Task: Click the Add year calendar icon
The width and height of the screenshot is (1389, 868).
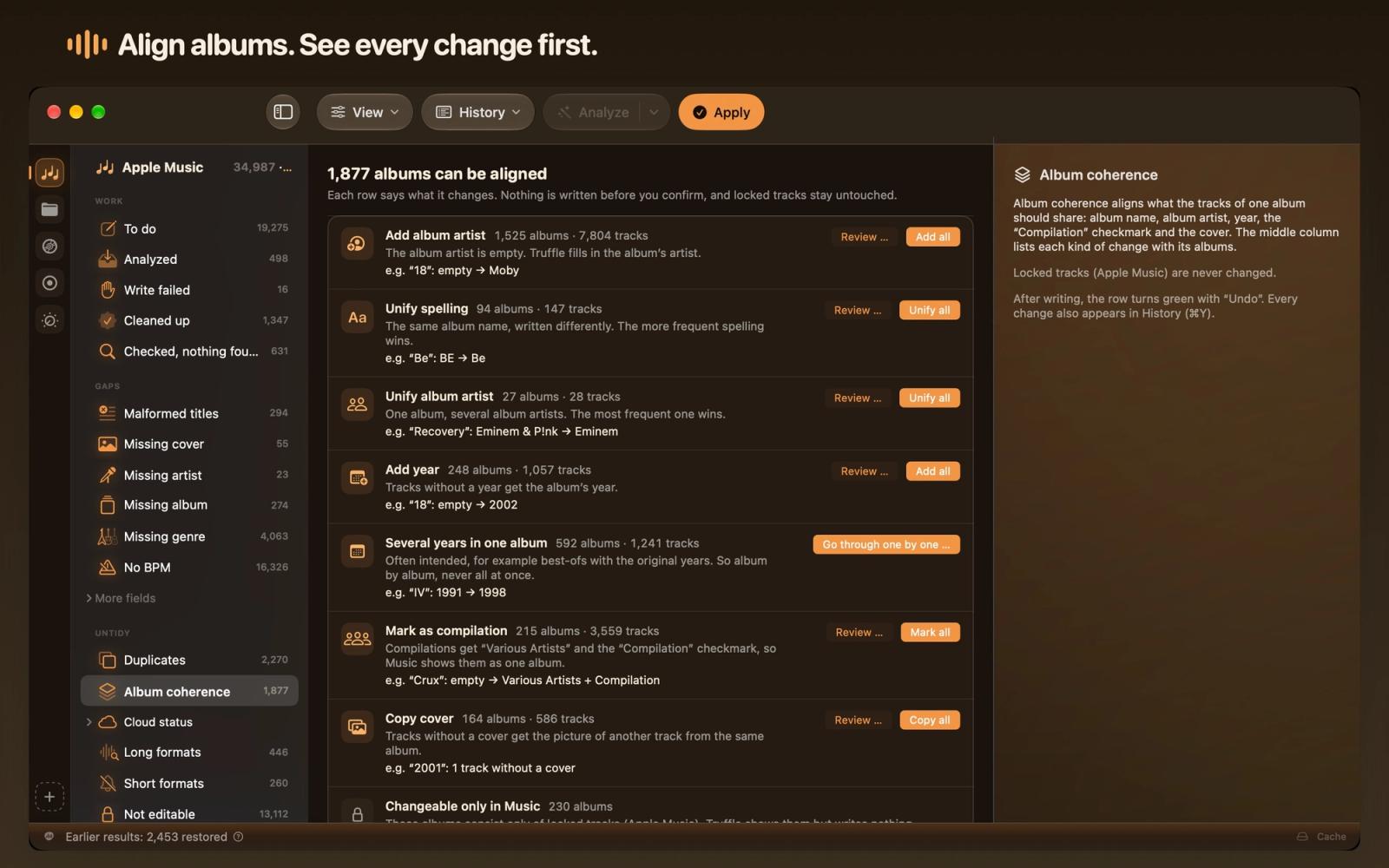Action: coord(357,478)
